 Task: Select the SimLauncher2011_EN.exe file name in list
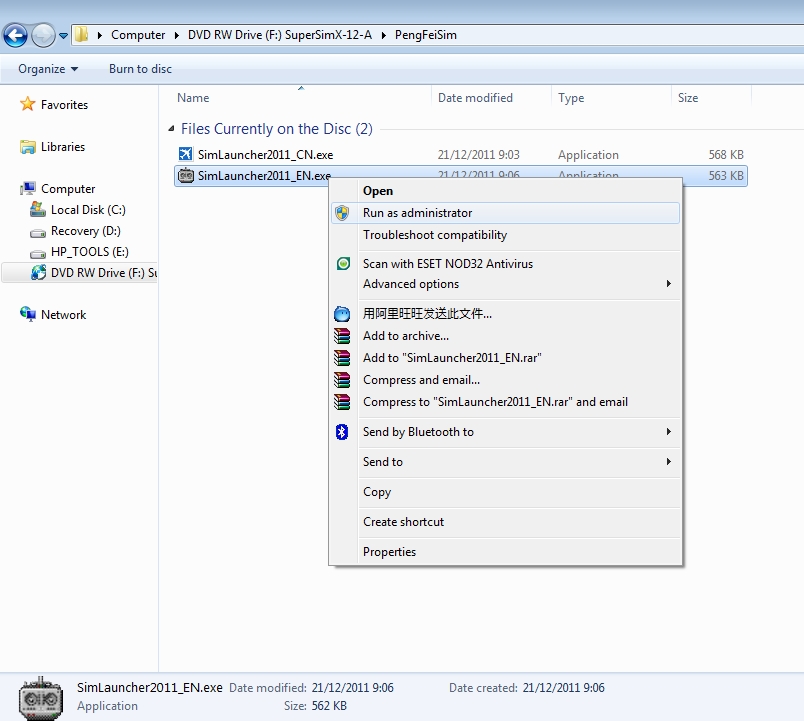(264, 175)
